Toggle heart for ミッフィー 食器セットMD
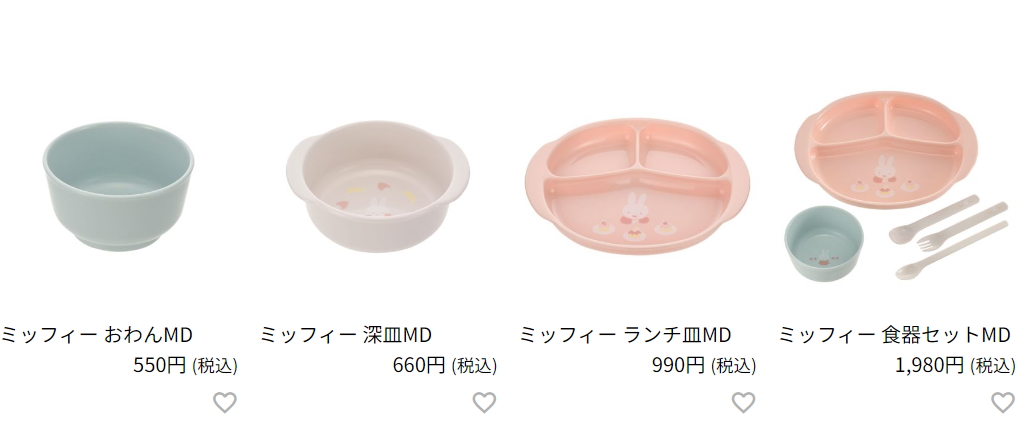Screen dimensions: 1029x426 [1003, 402]
